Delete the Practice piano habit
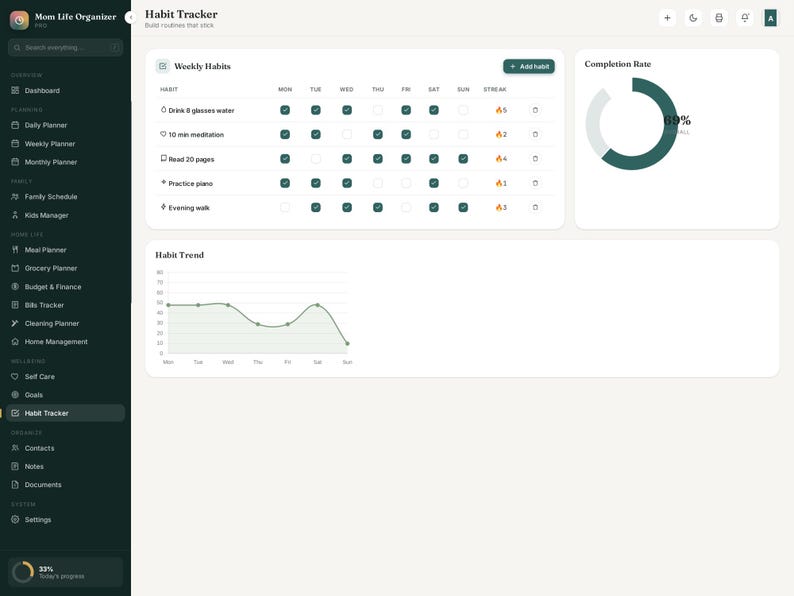Screen dimensions: 794x596 pos(535,183)
